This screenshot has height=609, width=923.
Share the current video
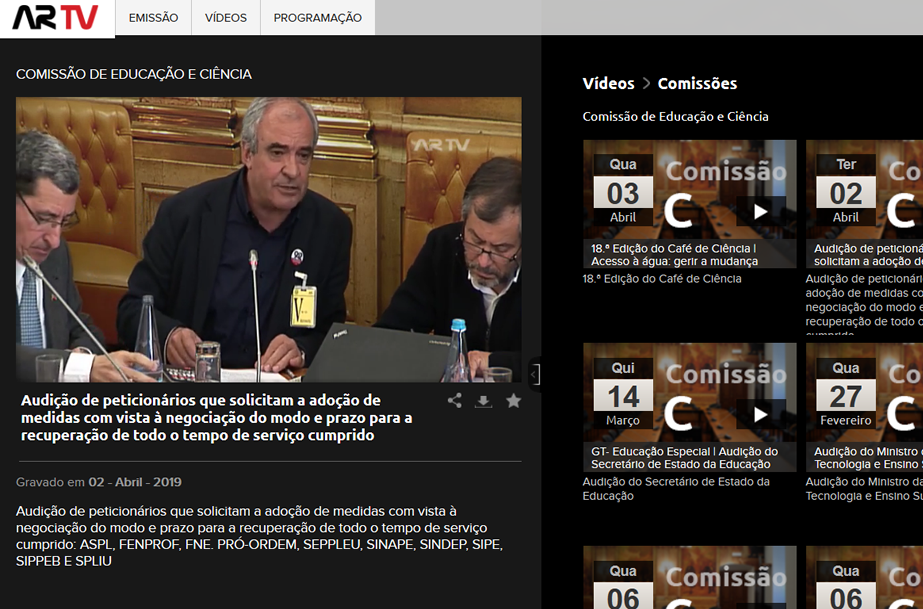(x=455, y=401)
